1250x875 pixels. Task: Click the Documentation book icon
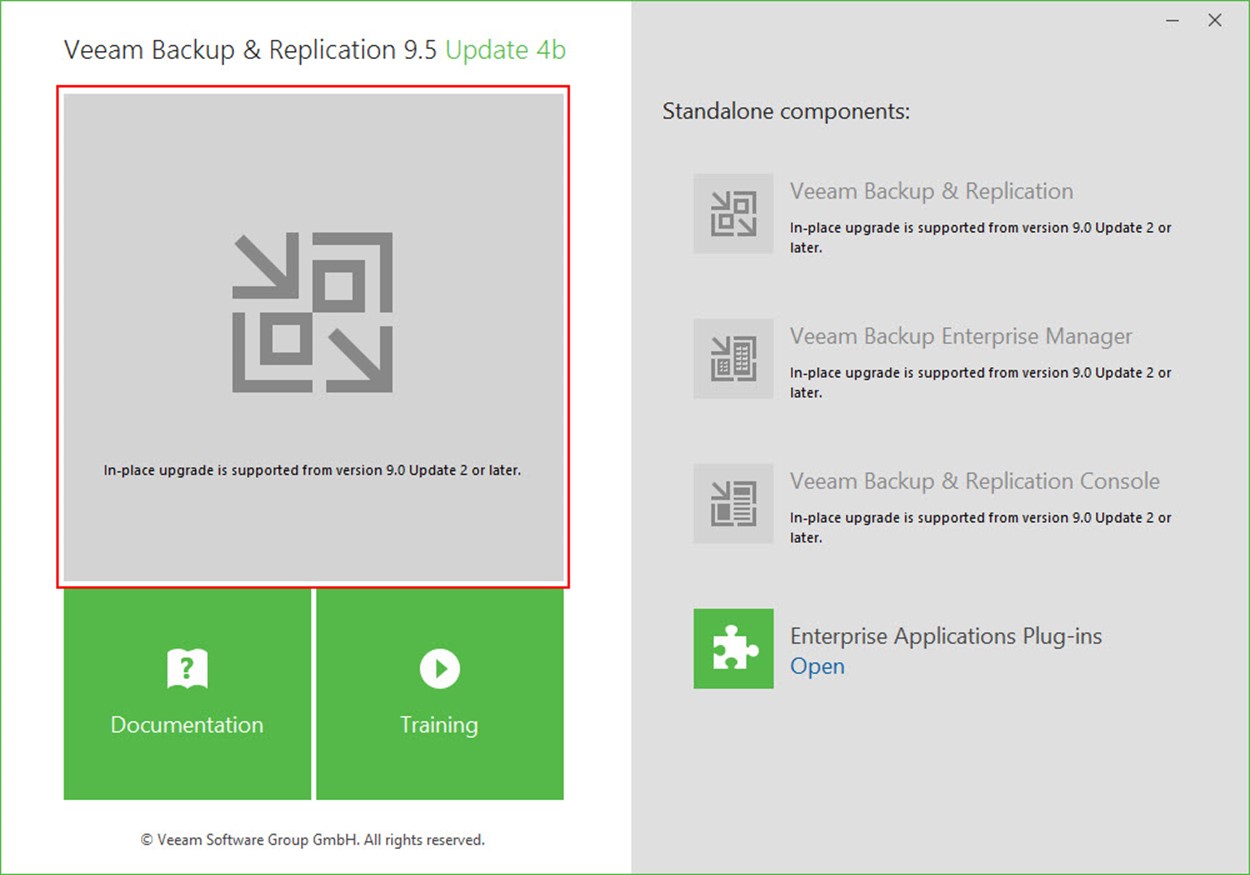187,669
